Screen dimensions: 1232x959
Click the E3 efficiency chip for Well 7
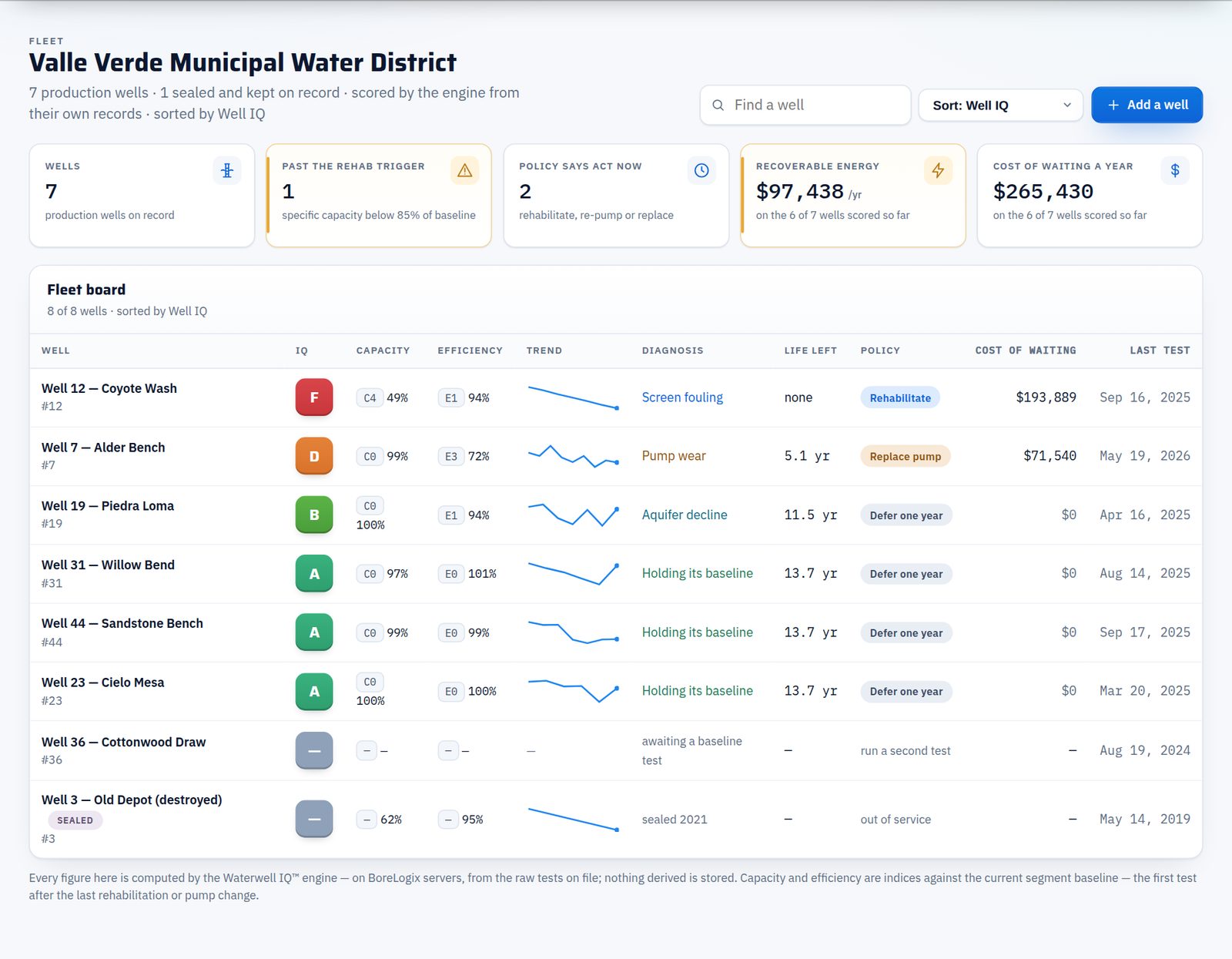[x=451, y=456]
